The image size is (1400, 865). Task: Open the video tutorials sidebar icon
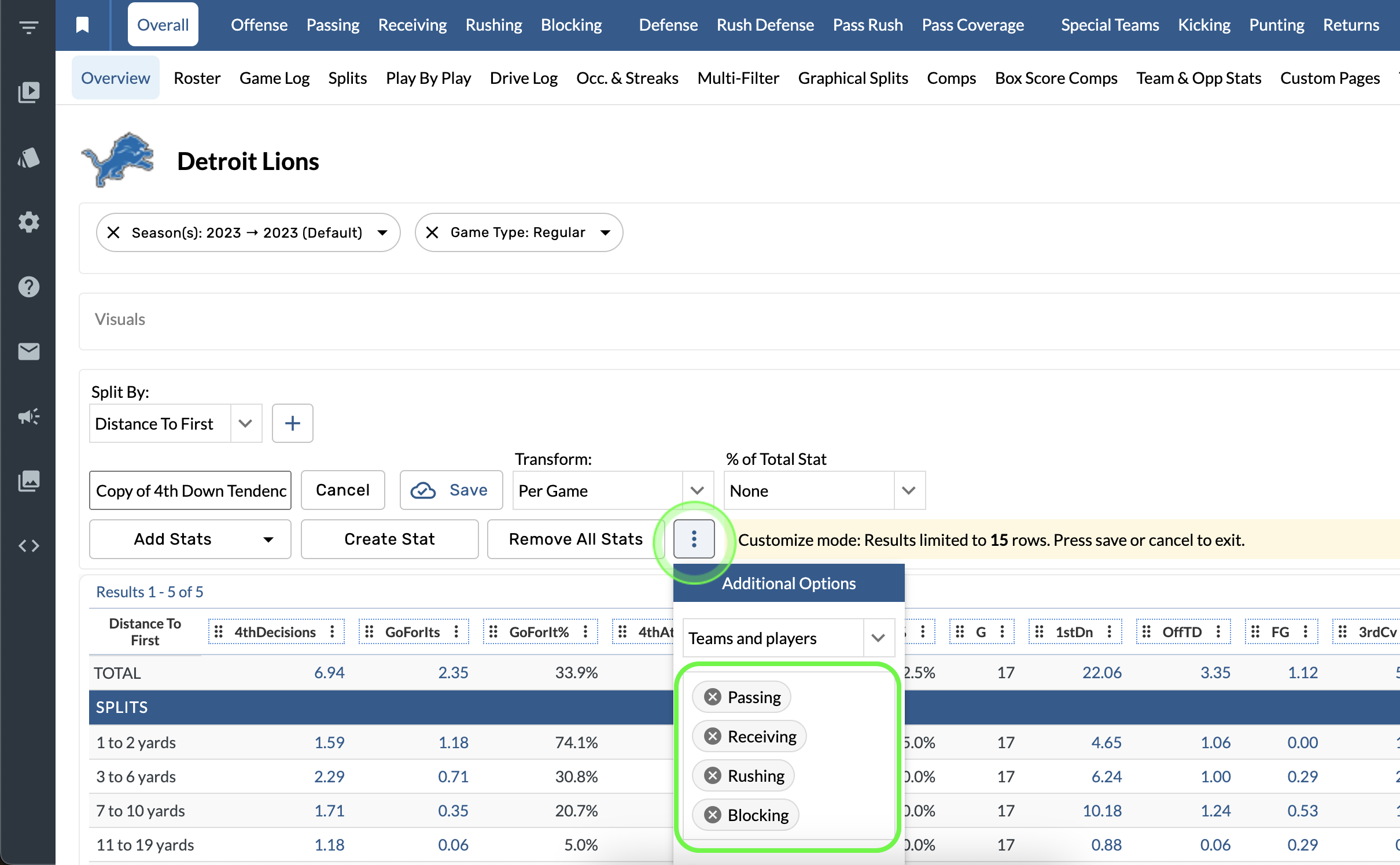pos(28,91)
